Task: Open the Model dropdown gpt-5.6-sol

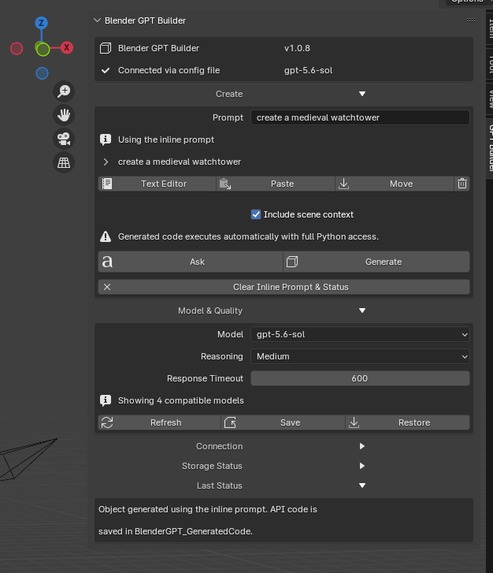Action: pos(360,334)
